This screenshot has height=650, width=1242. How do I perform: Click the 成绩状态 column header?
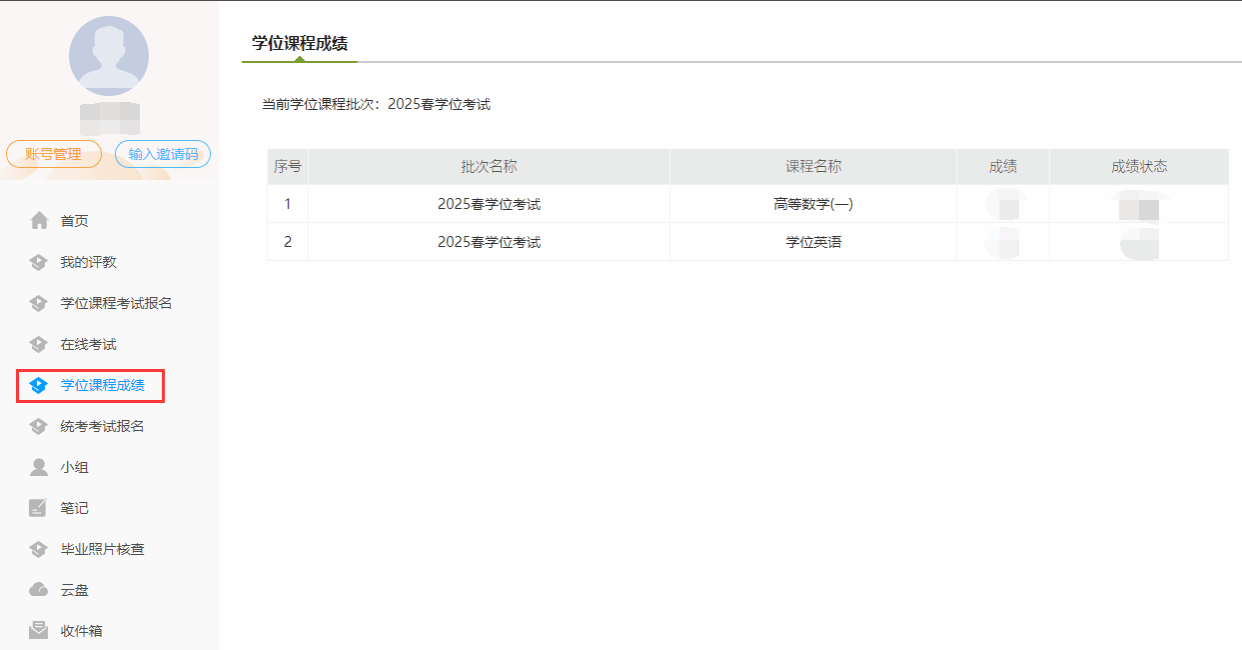(1138, 167)
